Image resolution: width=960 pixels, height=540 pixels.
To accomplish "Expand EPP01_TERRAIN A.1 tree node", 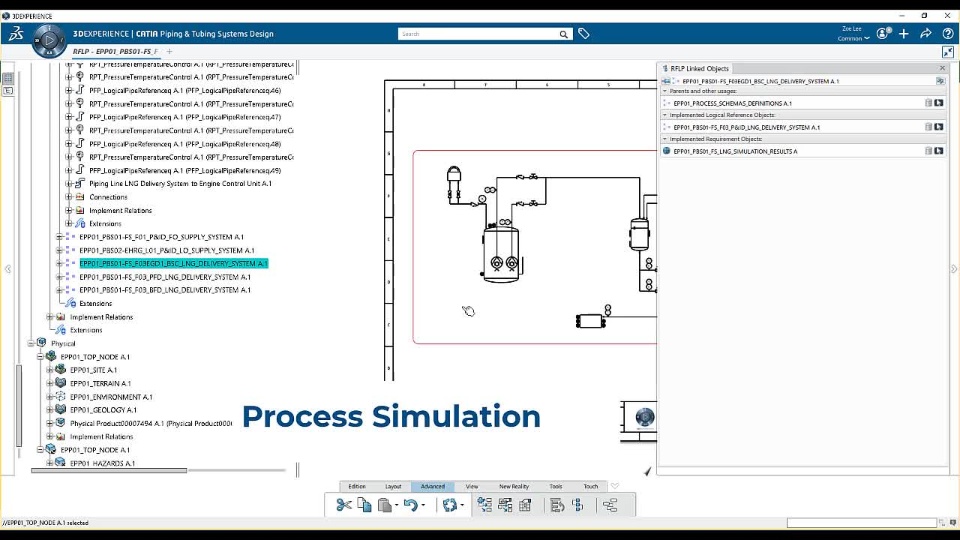I will click(x=50, y=383).
